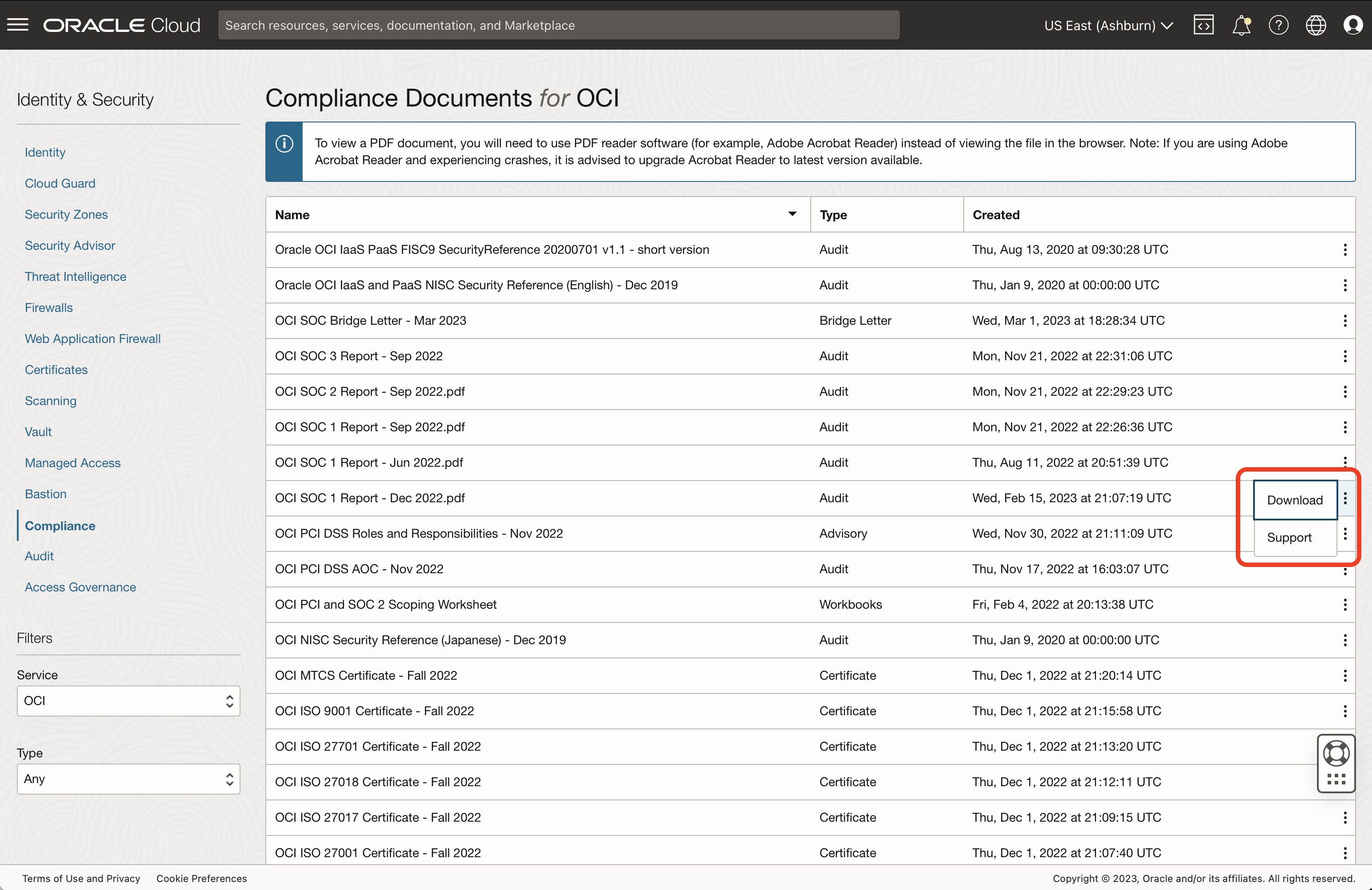The image size is (1372, 890).
Task: Open the navigation hamburger menu
Action: (17, 24)
